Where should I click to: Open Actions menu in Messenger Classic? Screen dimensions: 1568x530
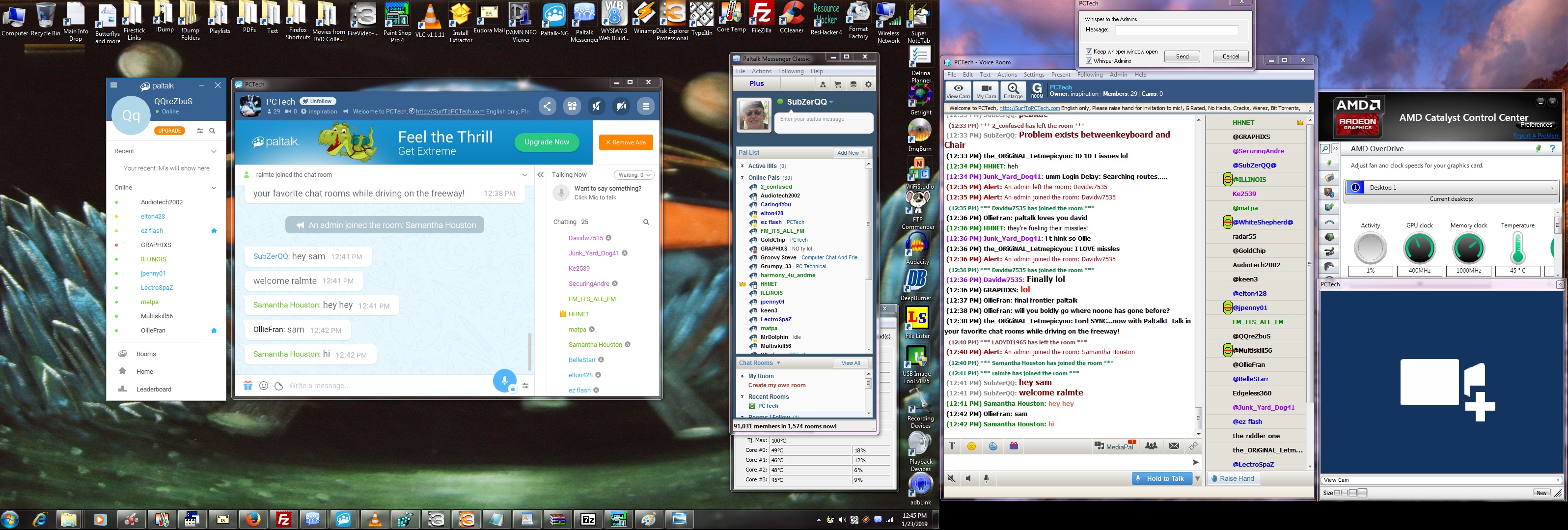click(x=761, y=71)
